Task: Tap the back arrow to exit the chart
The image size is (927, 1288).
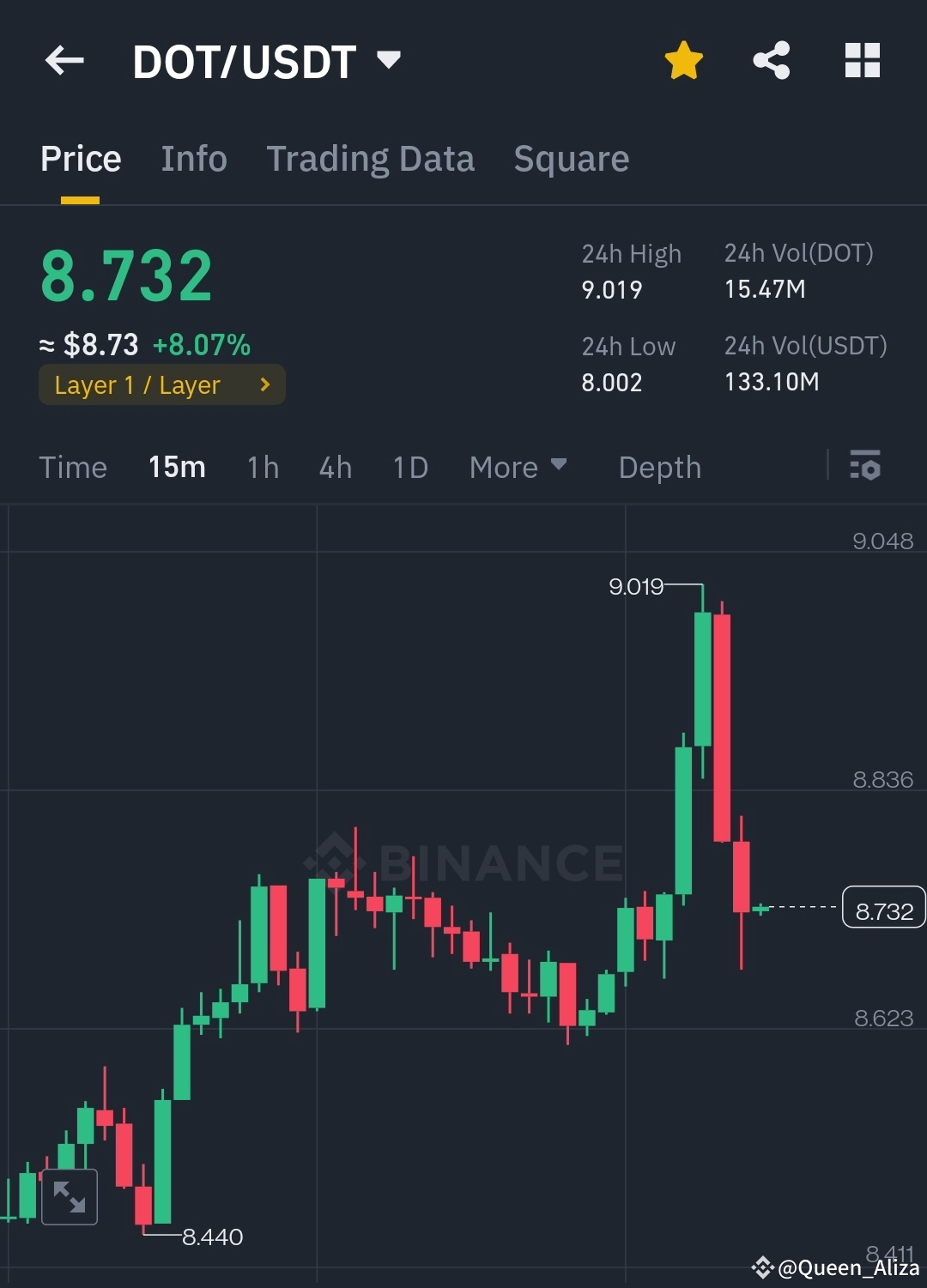Action: point(64,60)
